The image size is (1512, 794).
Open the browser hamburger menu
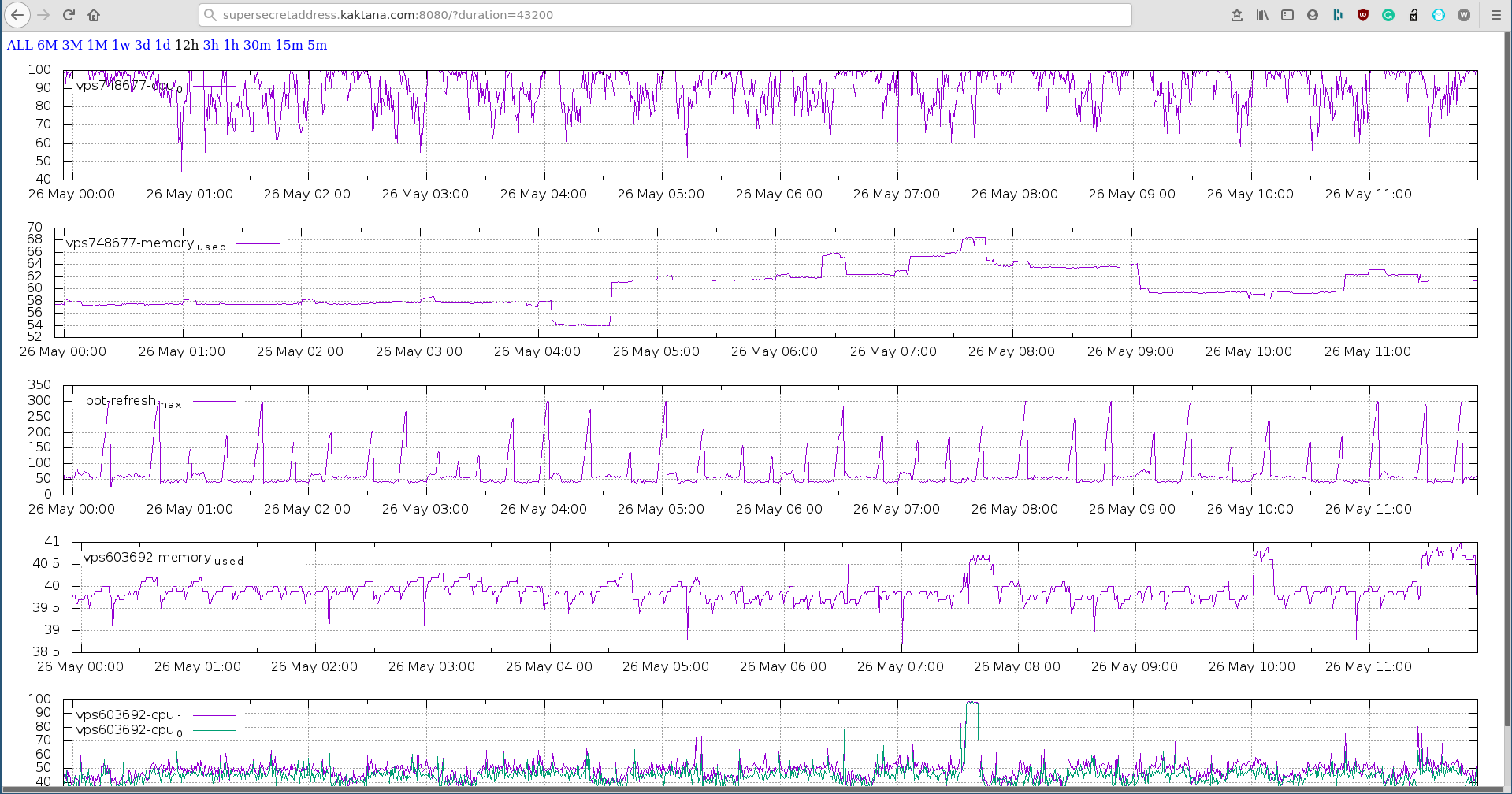pyautogui.click(x=1496, y=15)
